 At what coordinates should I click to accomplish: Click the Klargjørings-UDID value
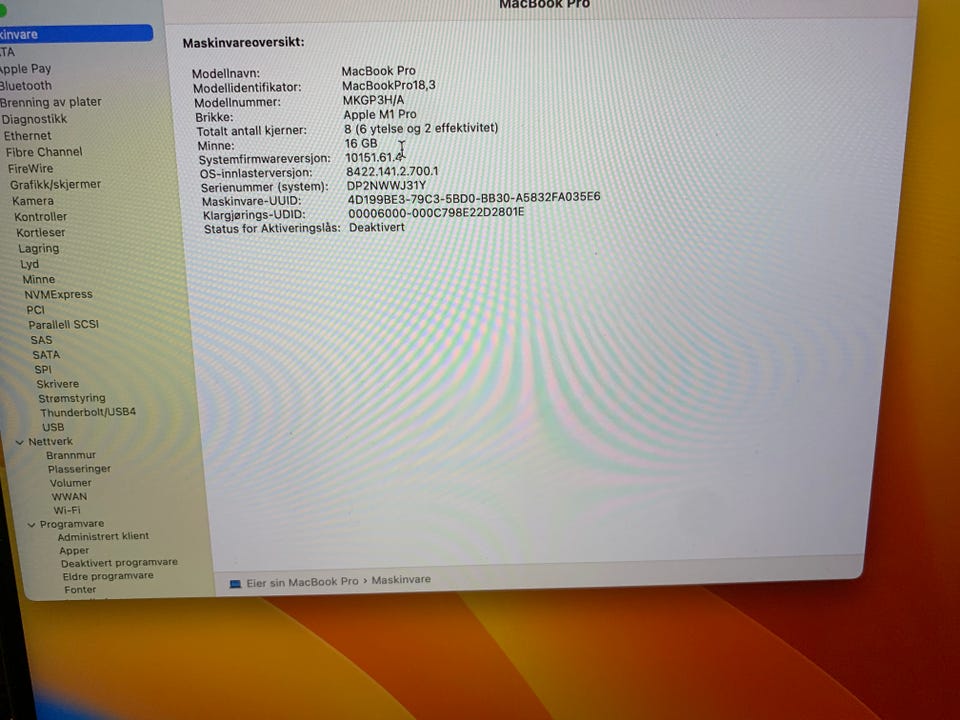[x=437, y=213]
